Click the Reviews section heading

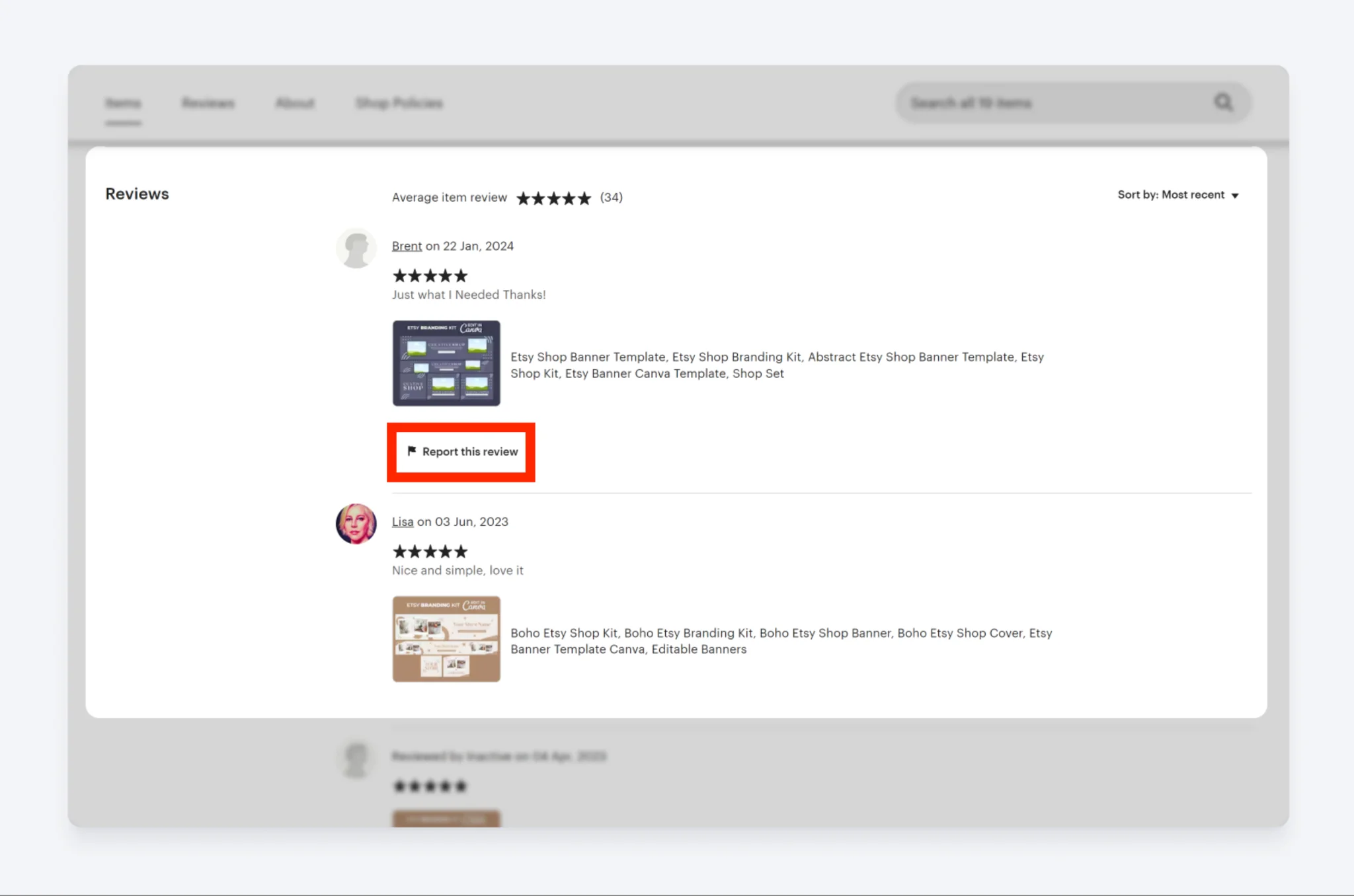pos(137,194)
